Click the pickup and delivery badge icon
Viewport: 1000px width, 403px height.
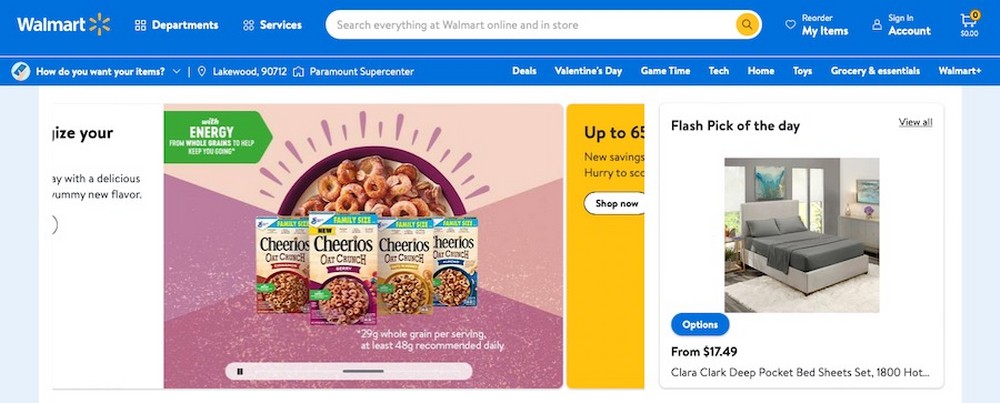[21, 71]
